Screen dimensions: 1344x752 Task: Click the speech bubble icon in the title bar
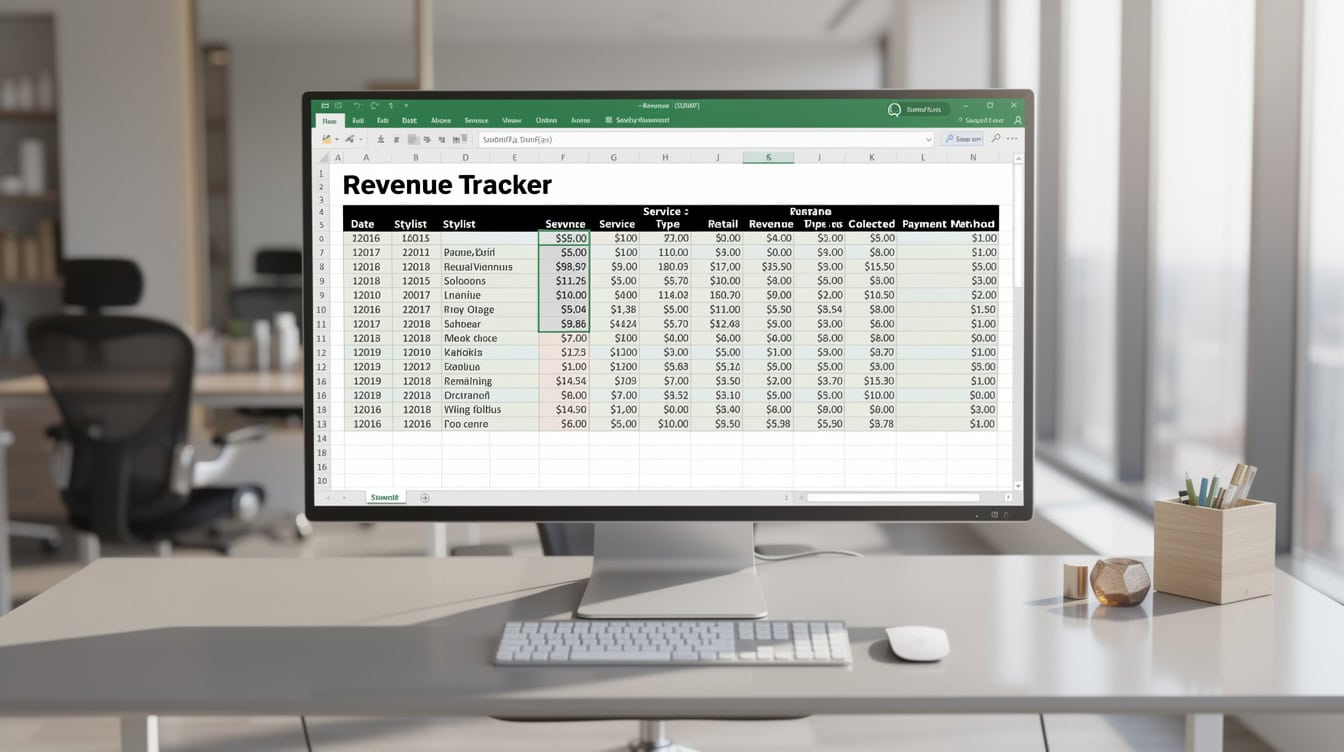tap(894, 110)
